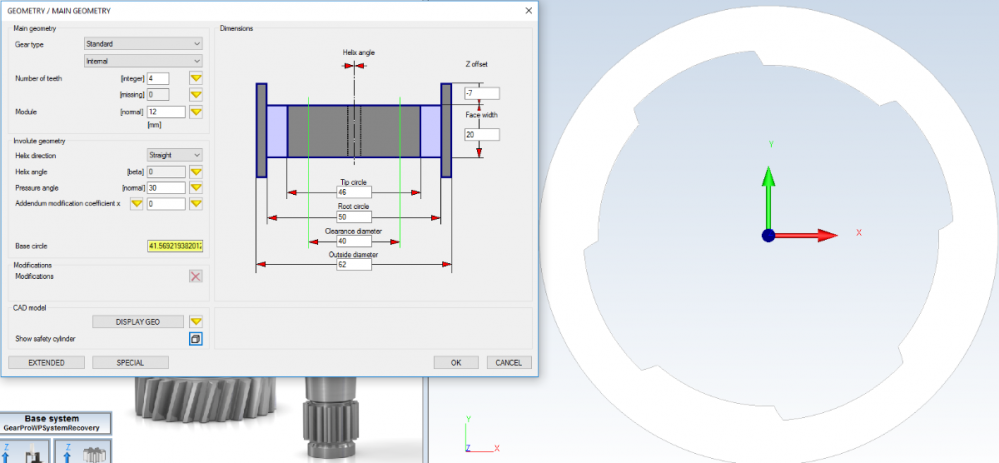999x463 pixels.
Task: Click the 'Show safety cylinder' label
Action: click(45, 339)
